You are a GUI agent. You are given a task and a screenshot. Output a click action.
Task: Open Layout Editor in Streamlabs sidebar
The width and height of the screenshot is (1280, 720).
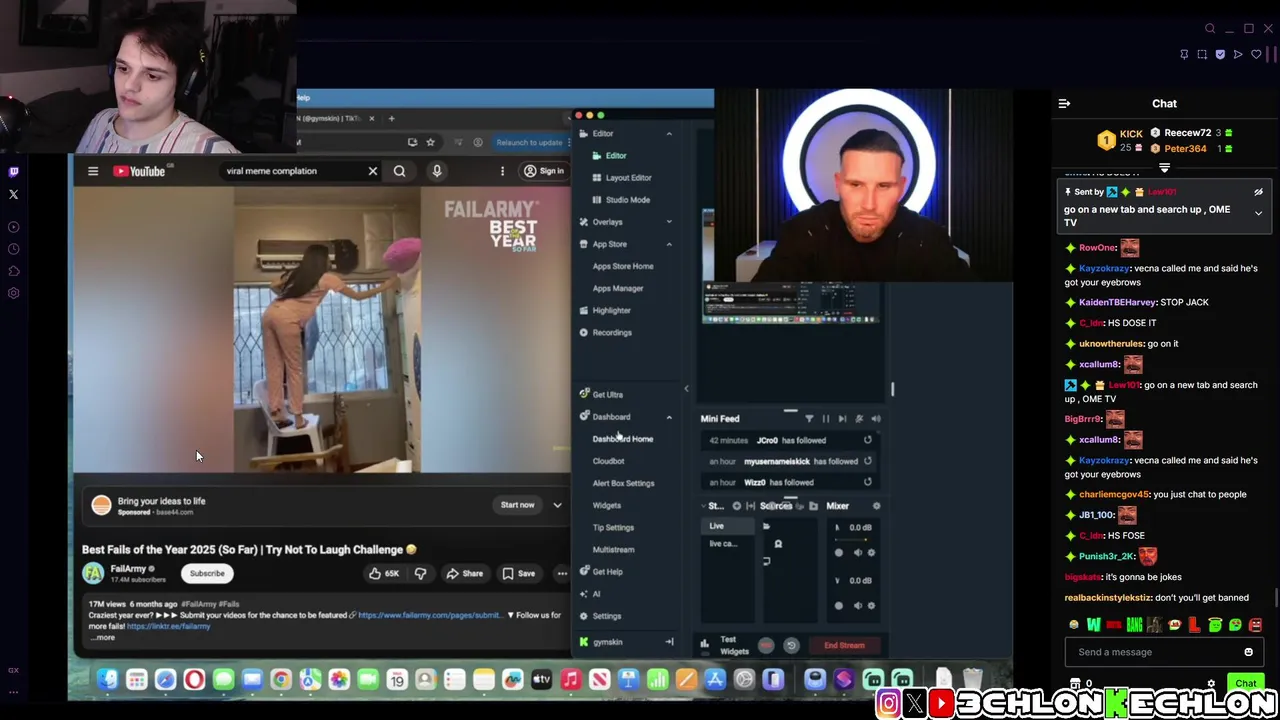tap(628, 178)
